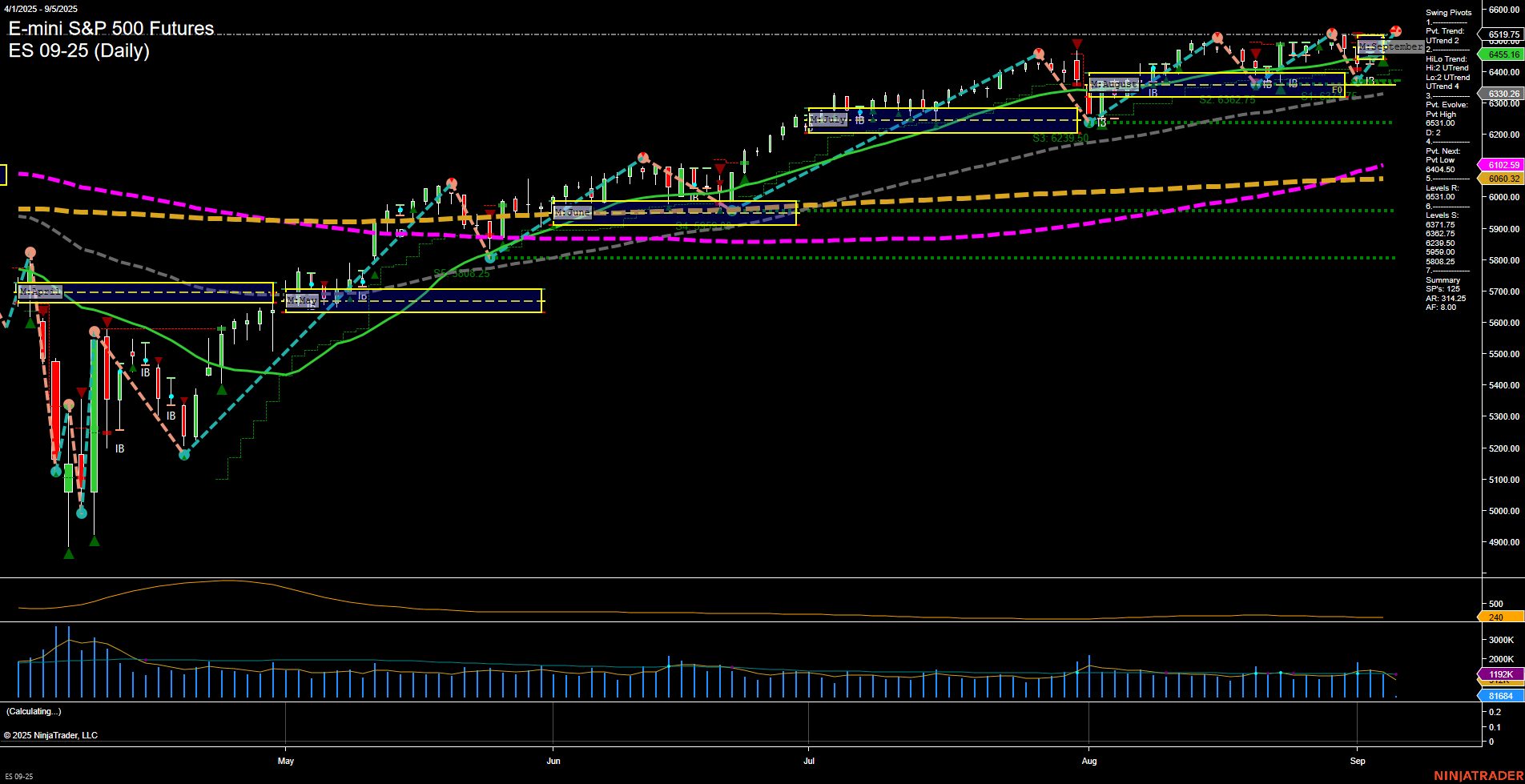Select the red down-triangle above the M-June range

[x=719, y=168]
